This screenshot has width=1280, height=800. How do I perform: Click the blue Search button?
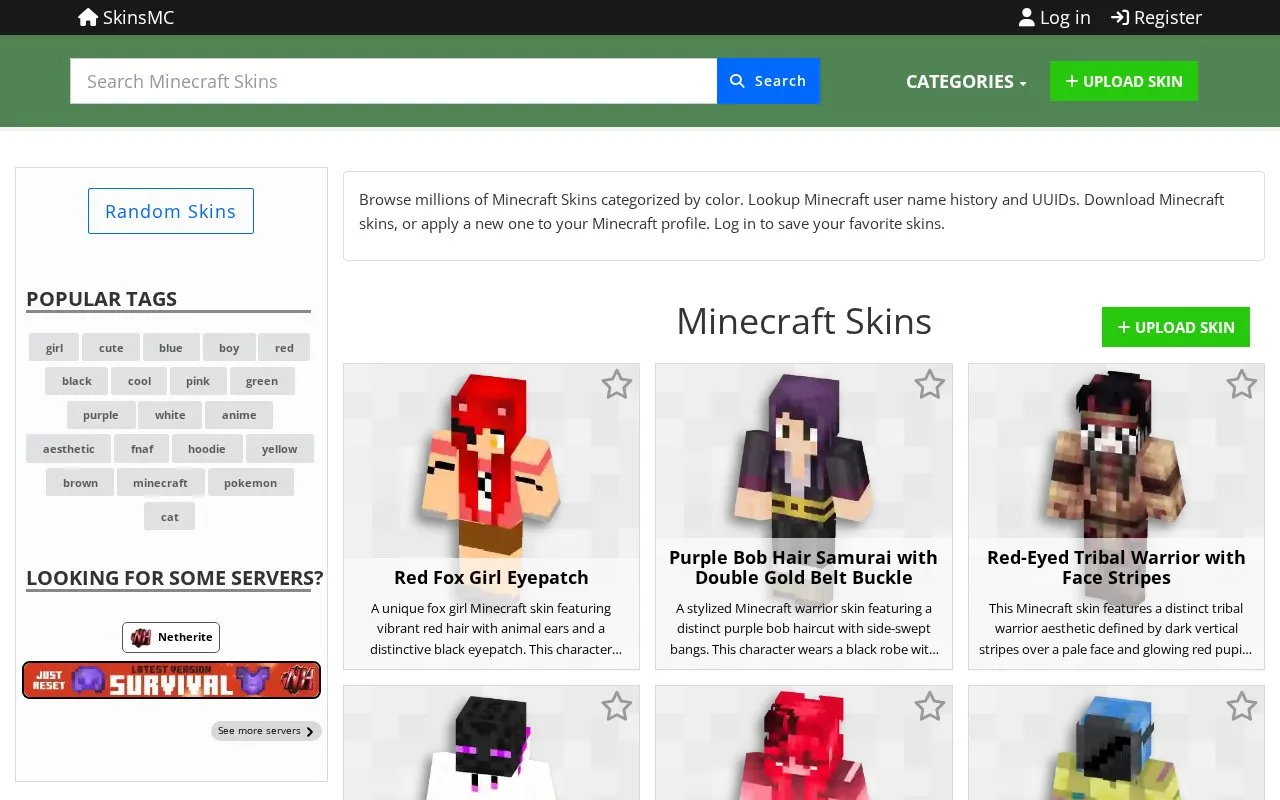pyautogui.click(x=768, y=81)
